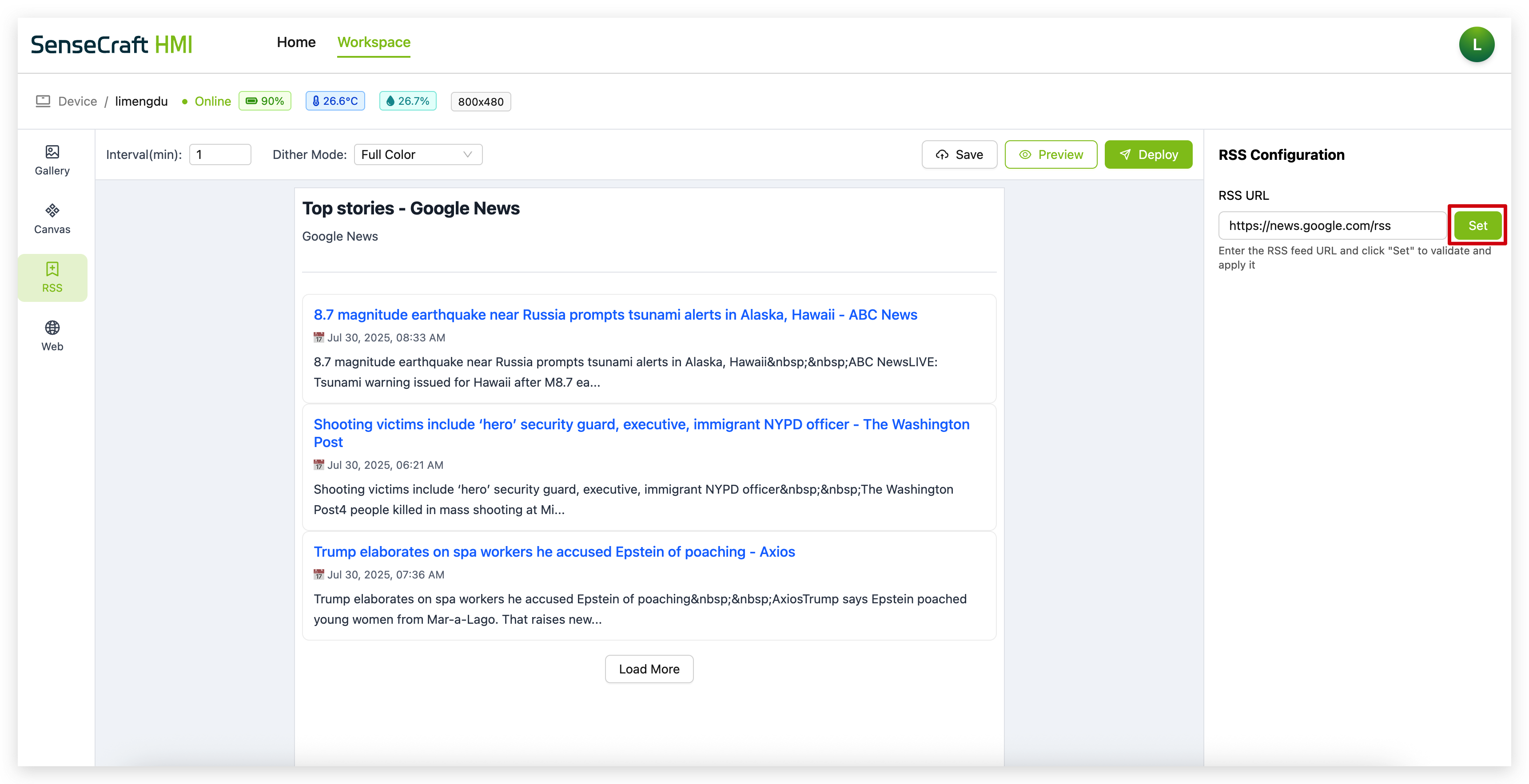Click the user avatar L icon
The image size is (1529, 784).
pos(1476,44)
